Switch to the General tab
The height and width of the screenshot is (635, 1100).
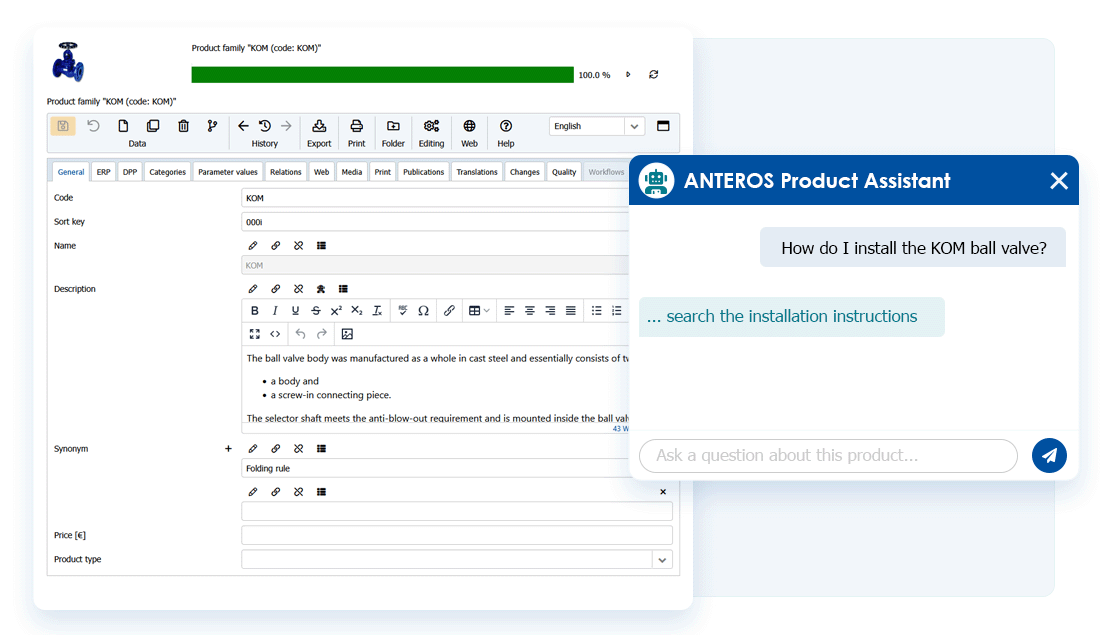click(x=71, y=172)
